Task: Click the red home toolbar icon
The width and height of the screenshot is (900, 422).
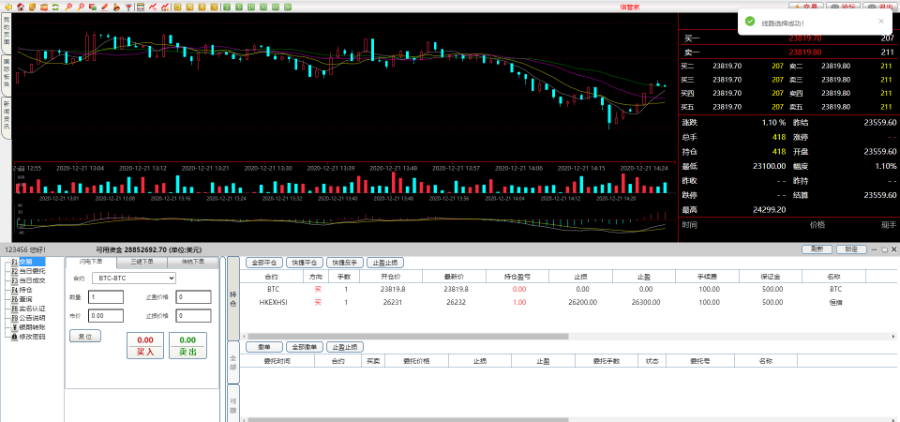Action: pos(21,7)
